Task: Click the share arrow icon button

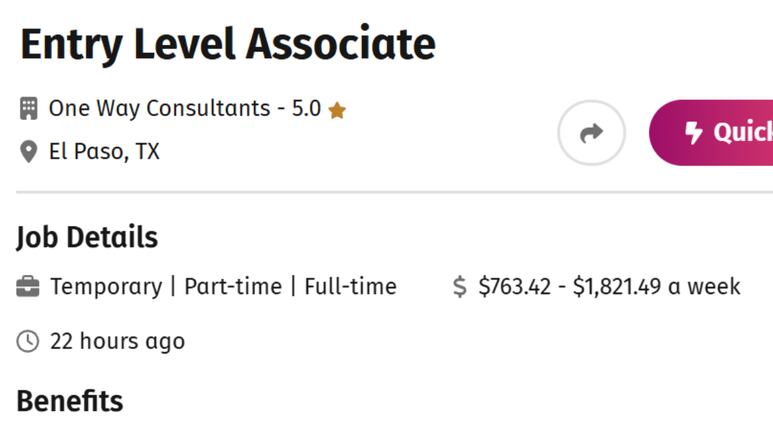Action: (591, 133)
